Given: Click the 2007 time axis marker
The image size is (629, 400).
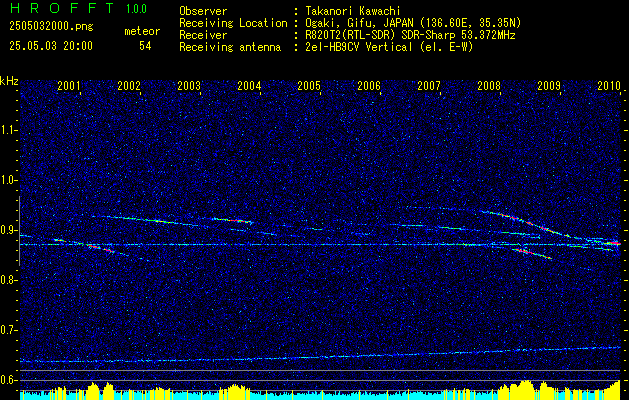Looking at the screenshot, I should pos(429,85).
